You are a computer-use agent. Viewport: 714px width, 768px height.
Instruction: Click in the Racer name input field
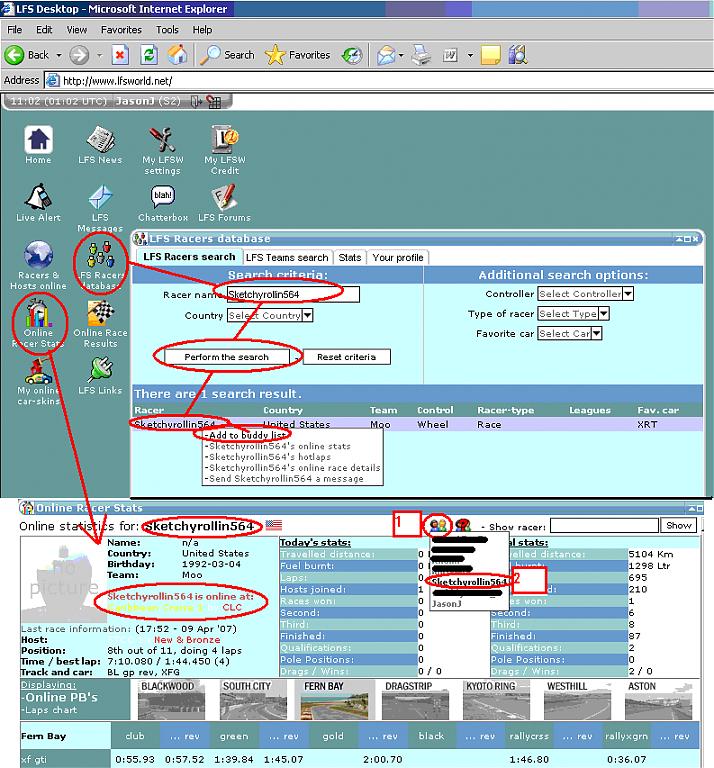click(x=293, y=294)
